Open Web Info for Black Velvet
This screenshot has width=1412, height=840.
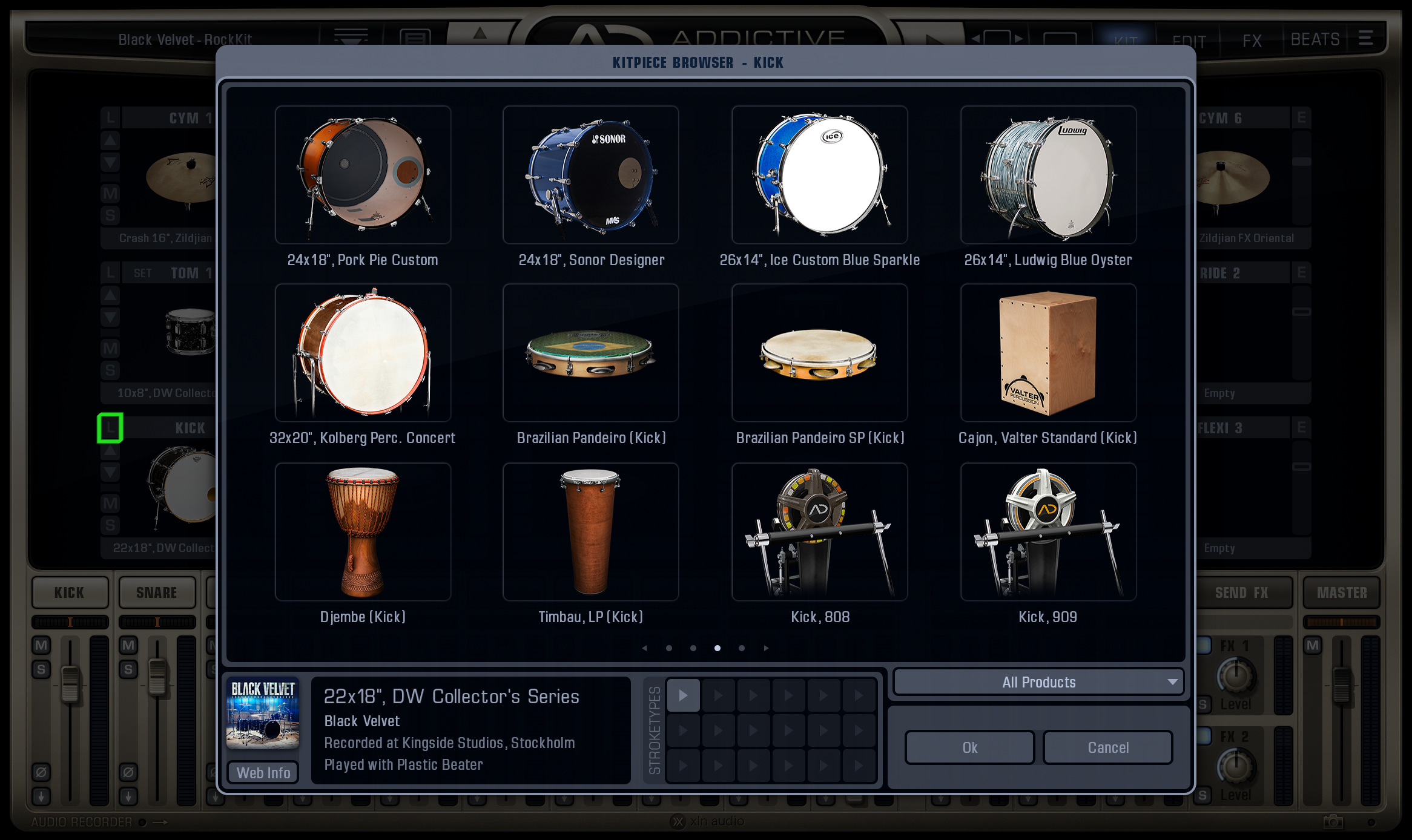(x=263, y=773)
